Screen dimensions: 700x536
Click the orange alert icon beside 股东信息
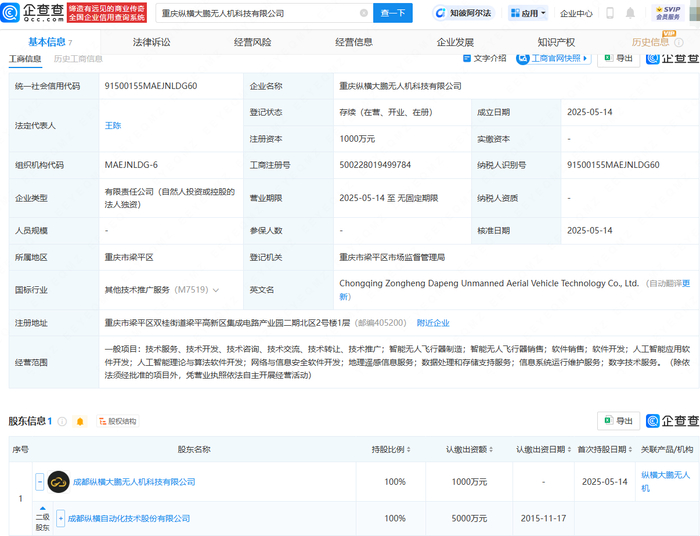click(x=80, y=421)
